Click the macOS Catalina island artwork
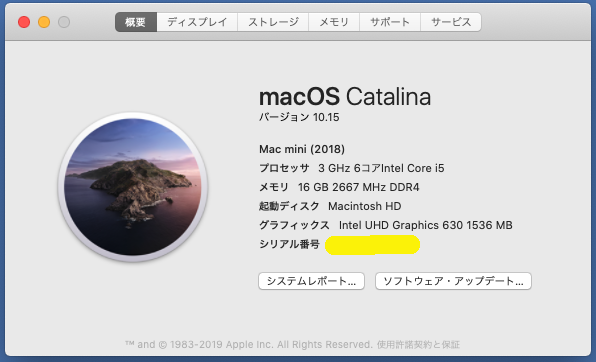Screen dimensions: 596x362 pyautogui.click(x=133, y=187)
